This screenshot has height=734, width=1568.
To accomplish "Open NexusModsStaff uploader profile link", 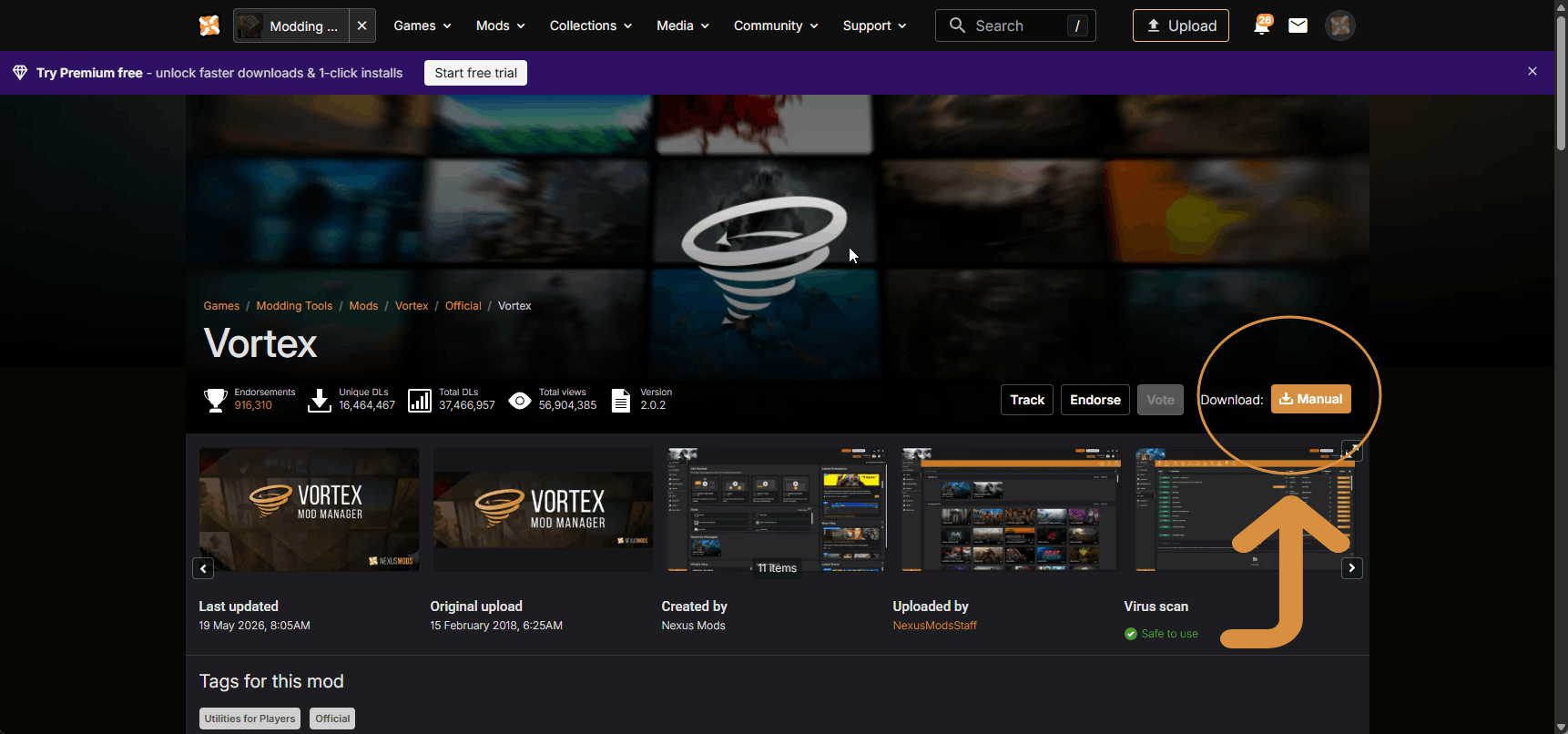I will [934, 626].
